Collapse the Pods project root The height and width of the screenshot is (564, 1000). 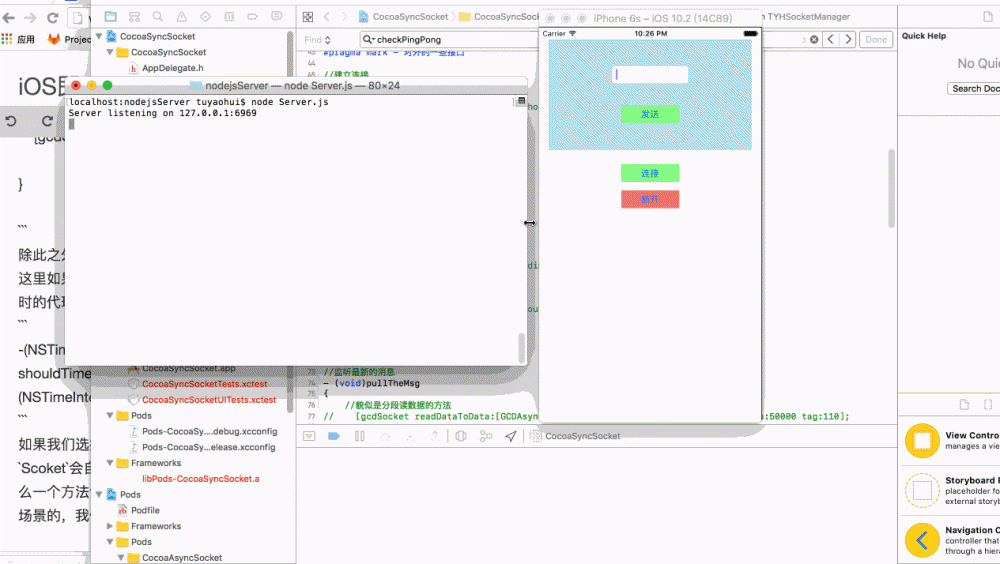(x=99, y=494)
